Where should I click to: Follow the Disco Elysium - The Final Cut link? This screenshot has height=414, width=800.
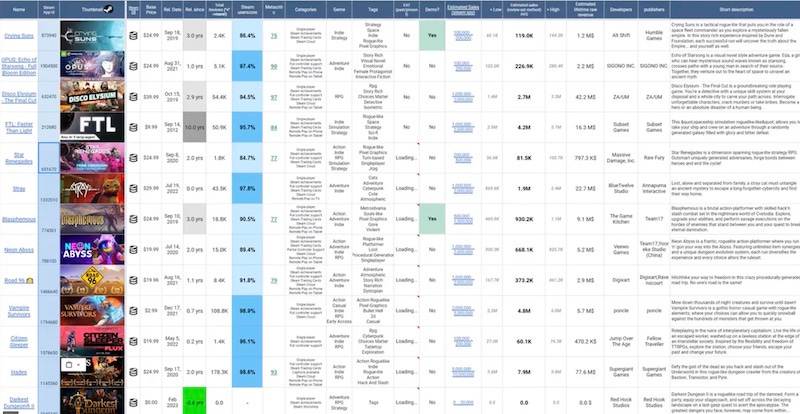click(x=19, y=97)
